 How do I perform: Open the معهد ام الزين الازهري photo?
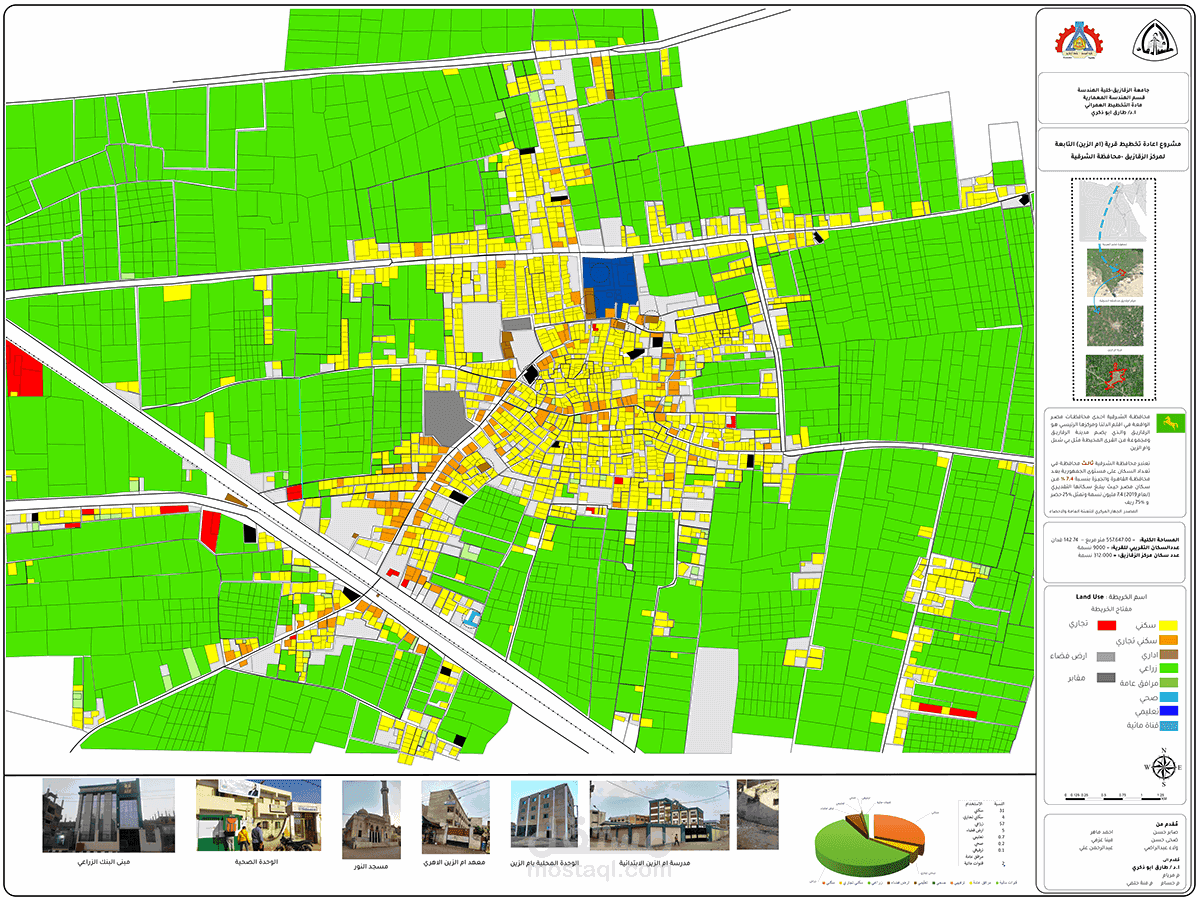pos(455,816)
